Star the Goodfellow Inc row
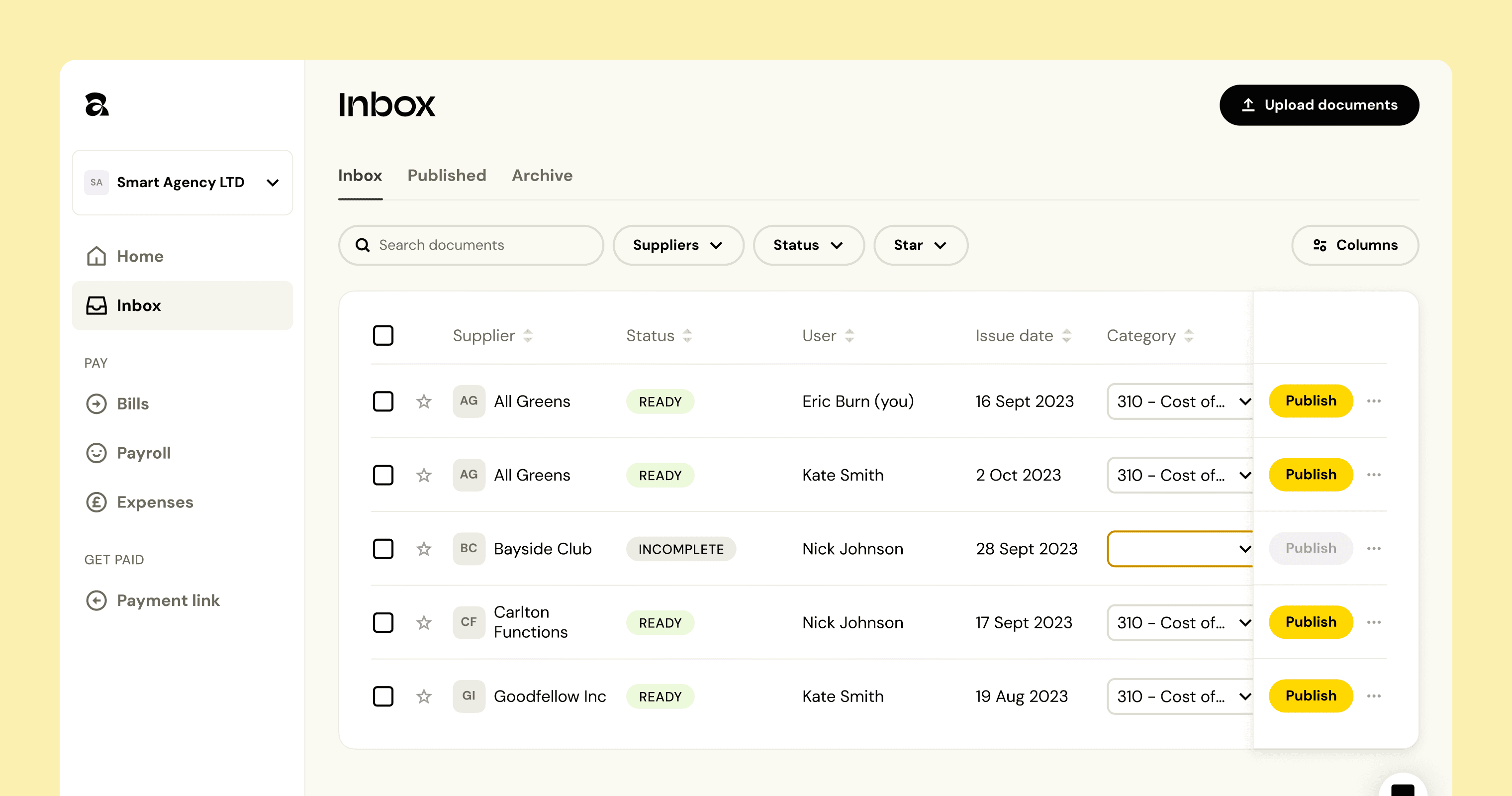This screenshot has width=1512, height=796. click(424, 696)
